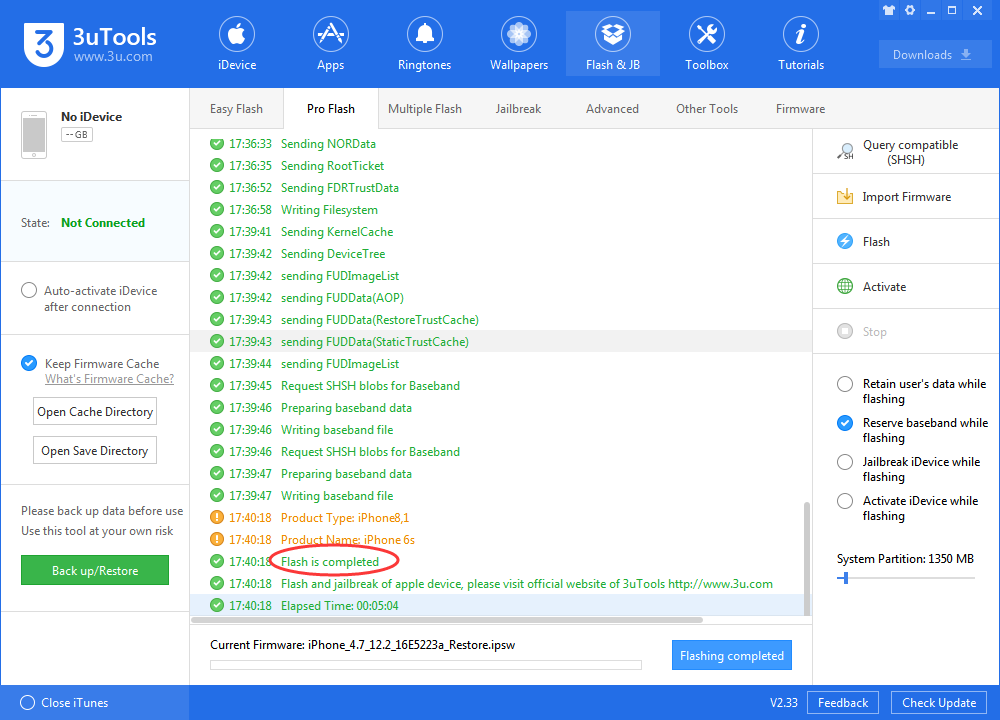
Task: Open What's Firmware Cache? link
Action: click(109, 379)
